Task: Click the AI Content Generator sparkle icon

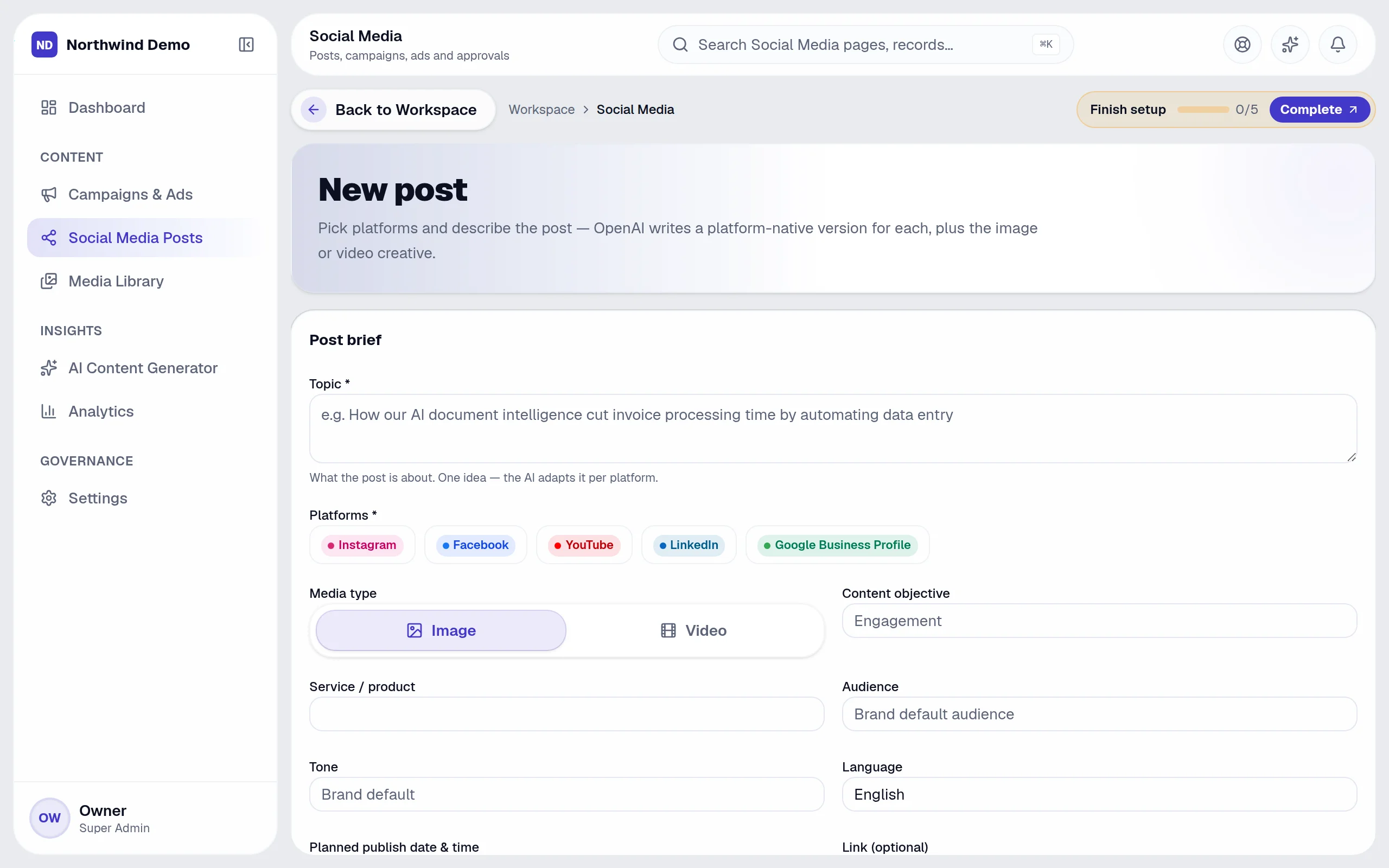Action: click(x=49, y=367)
